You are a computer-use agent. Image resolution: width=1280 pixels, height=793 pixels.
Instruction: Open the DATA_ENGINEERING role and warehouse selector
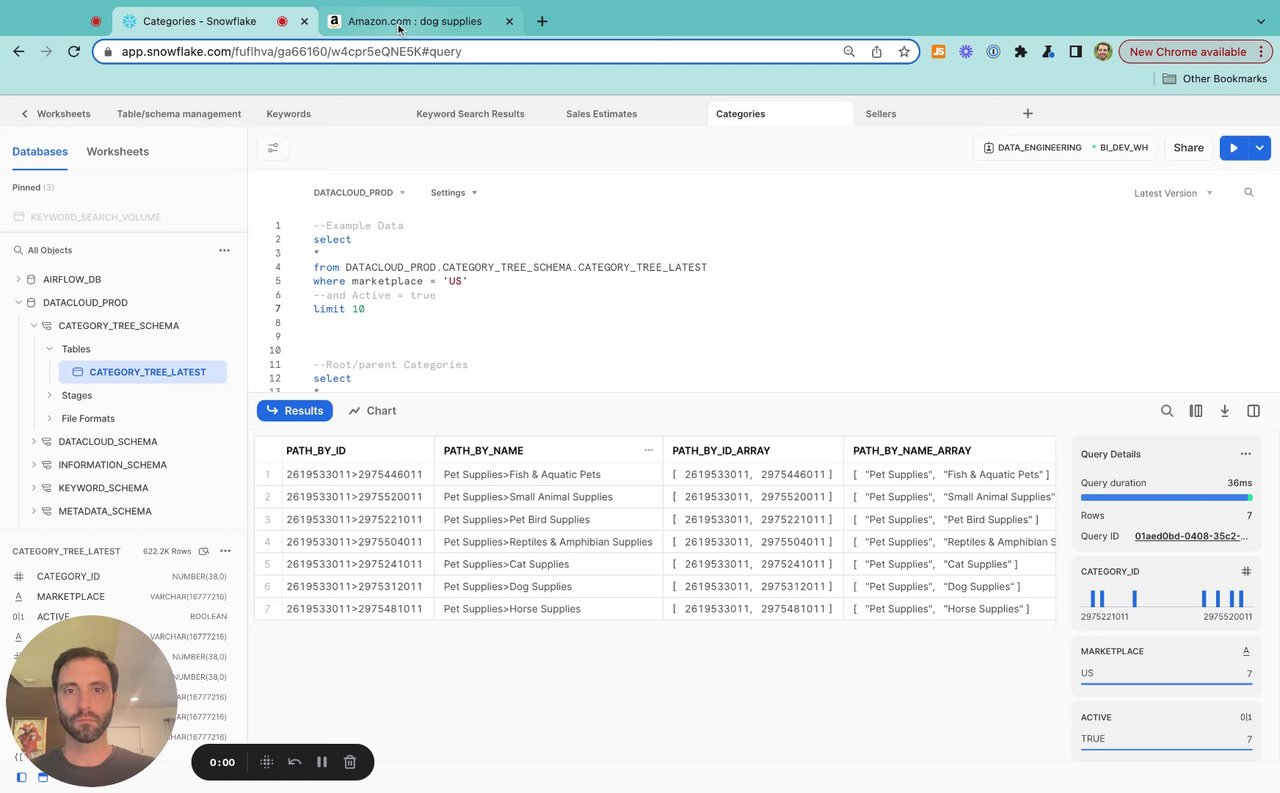(1066, 148)
